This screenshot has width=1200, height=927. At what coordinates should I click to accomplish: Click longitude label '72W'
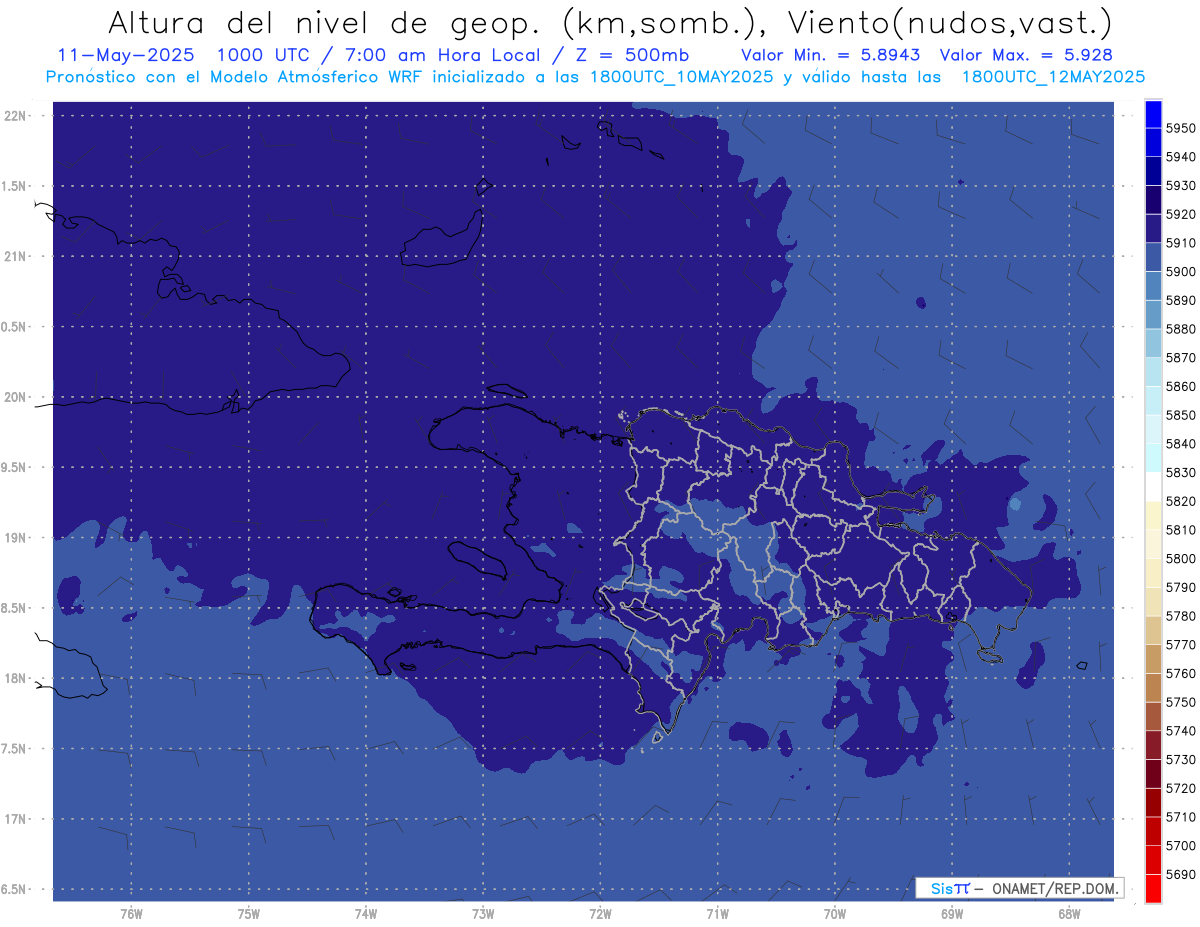[600, 913]
